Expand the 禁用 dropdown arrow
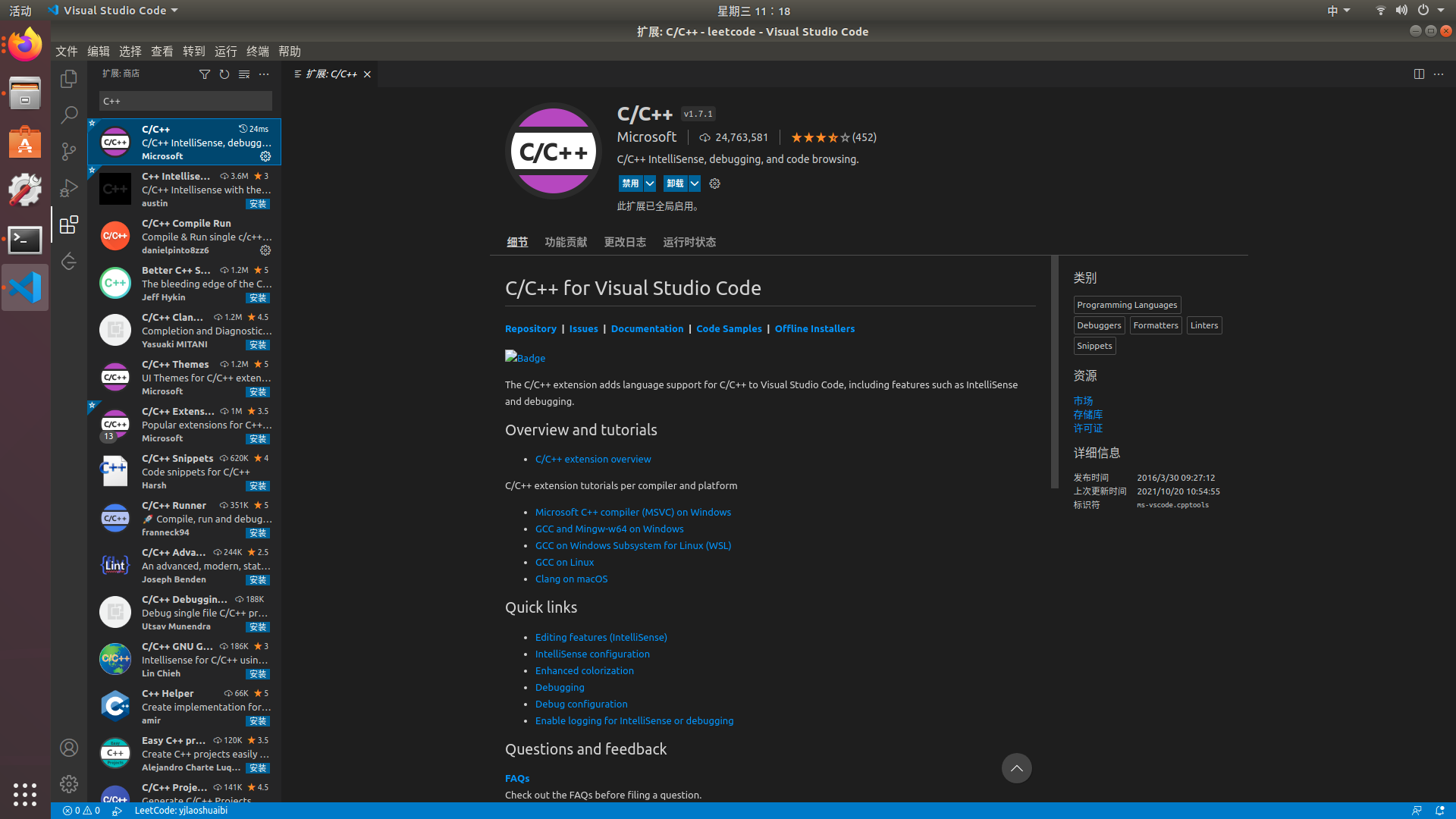The image size is (1456, 819). [650, 184]
